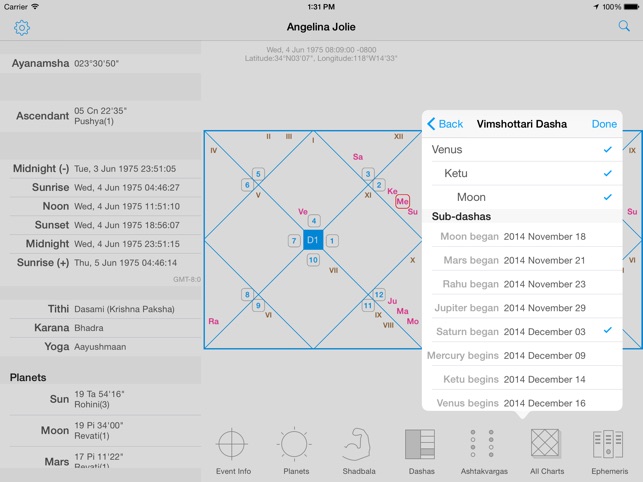Tap sign number 11 box in chart
The image size is (643, 482).
coord(368,306)
